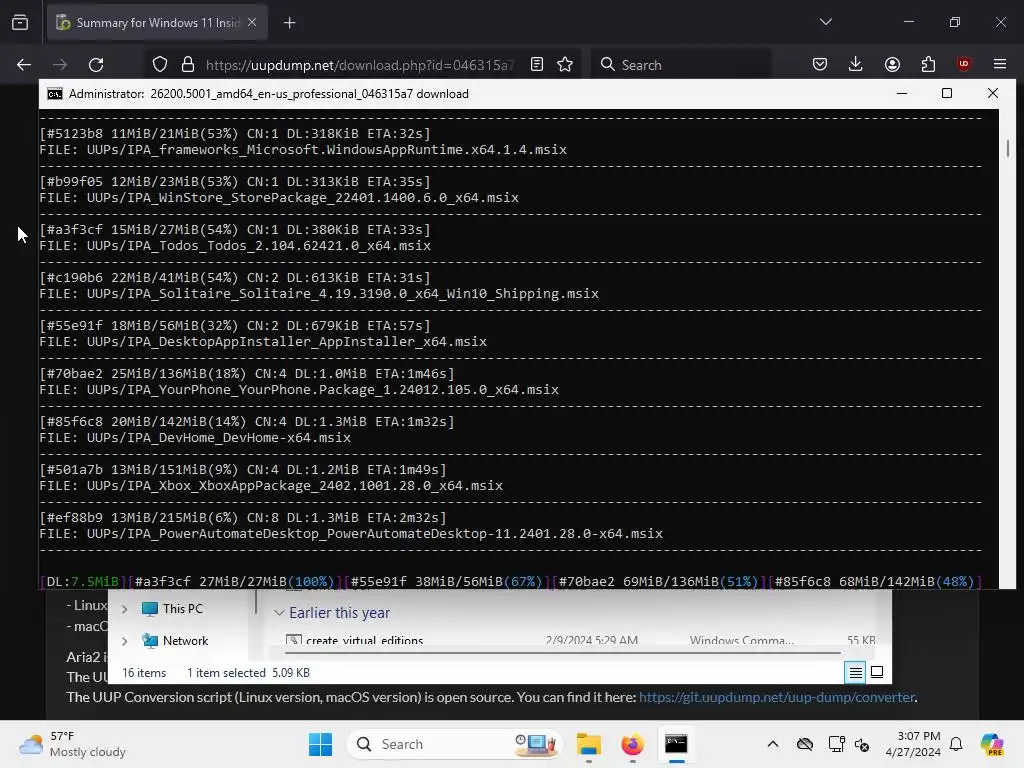This screenshot has width=1024, height=768.
Task: Open Firefox View tab manager icon
Action: point(20,23)
